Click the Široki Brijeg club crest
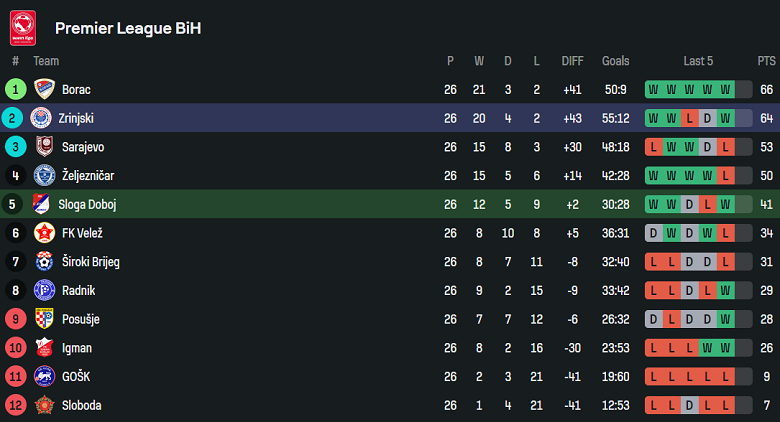This screenshot has height=422, width=780. (43, 262)
